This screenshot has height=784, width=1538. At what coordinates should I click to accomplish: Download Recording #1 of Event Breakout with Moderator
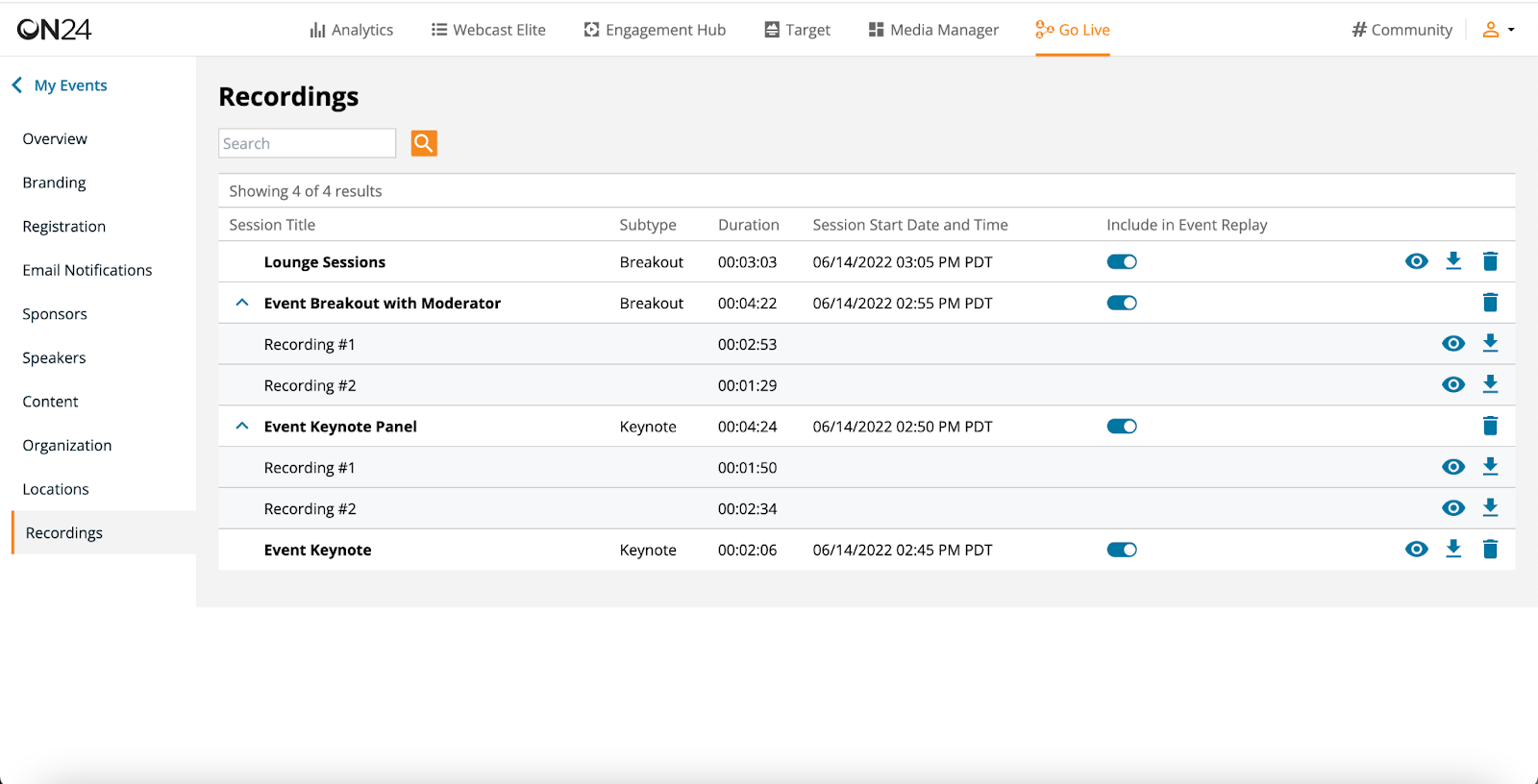[1490, 343]
